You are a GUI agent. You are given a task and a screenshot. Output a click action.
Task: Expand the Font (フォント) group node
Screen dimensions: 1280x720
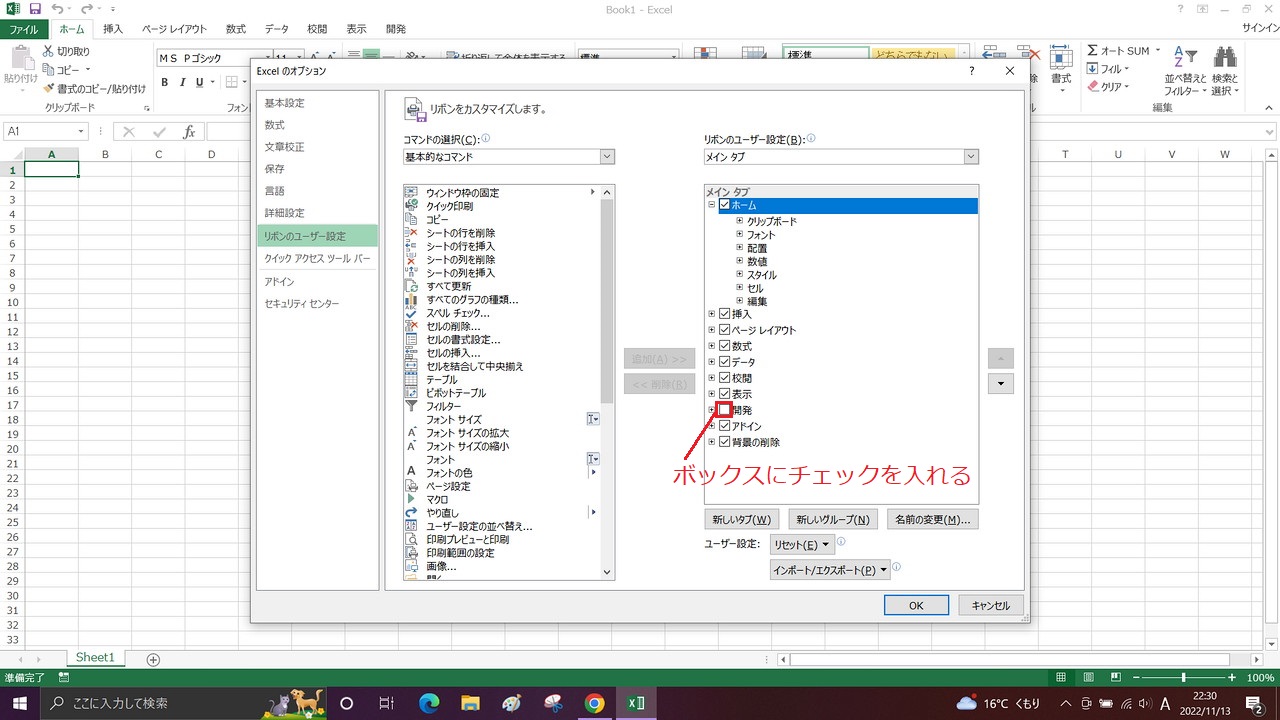pyautogui.click(x=740, y=234)
